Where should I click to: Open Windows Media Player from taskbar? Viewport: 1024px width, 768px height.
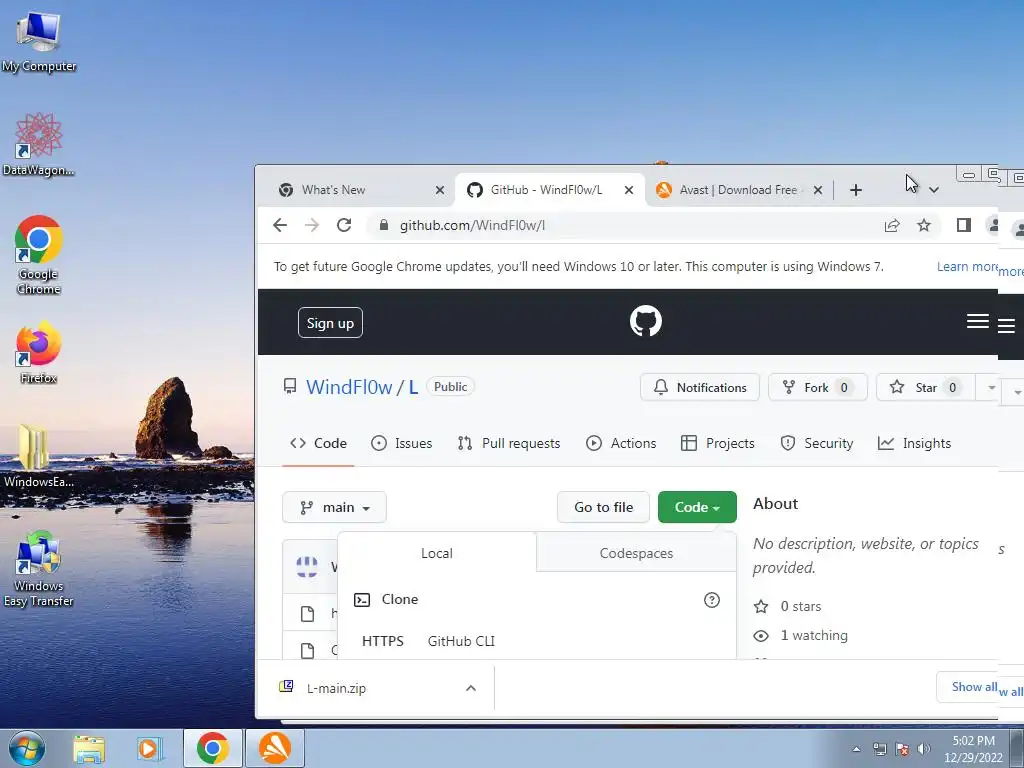(150, 748)
